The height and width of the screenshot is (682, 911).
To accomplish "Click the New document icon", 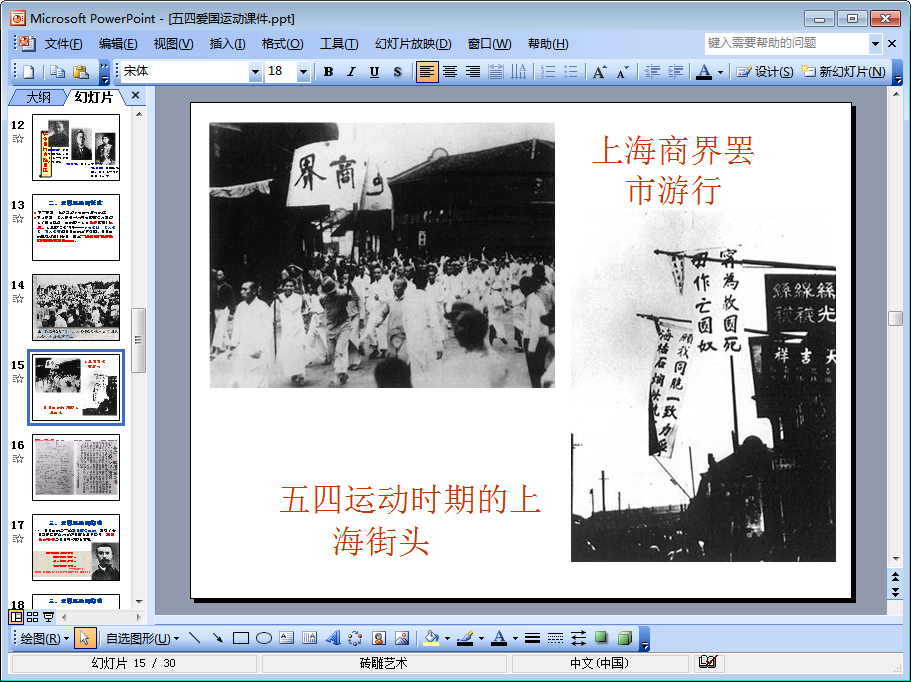I will (28, 72).
